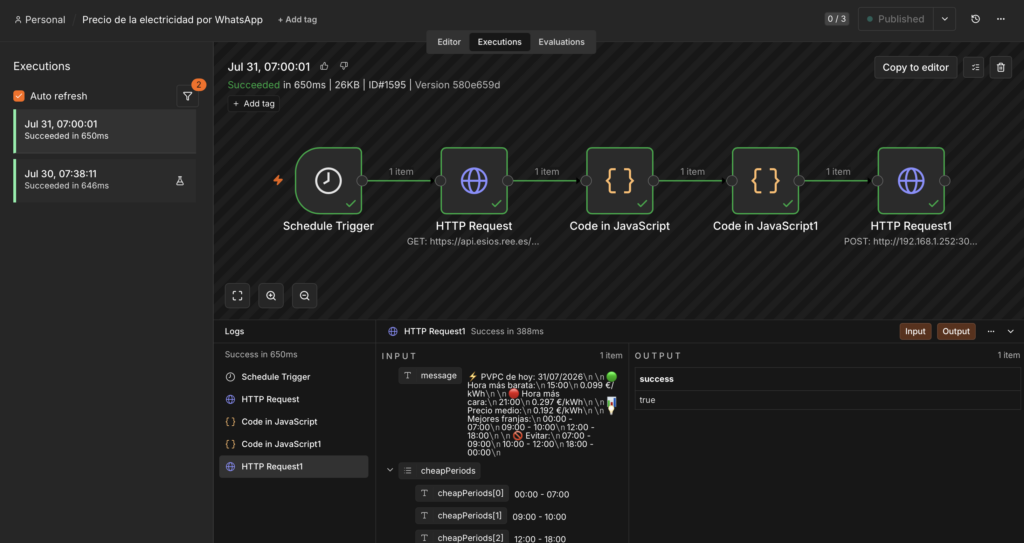Open the Published dropdown arrow
The width and height of the screenshot is (1024, 543).
944,19
